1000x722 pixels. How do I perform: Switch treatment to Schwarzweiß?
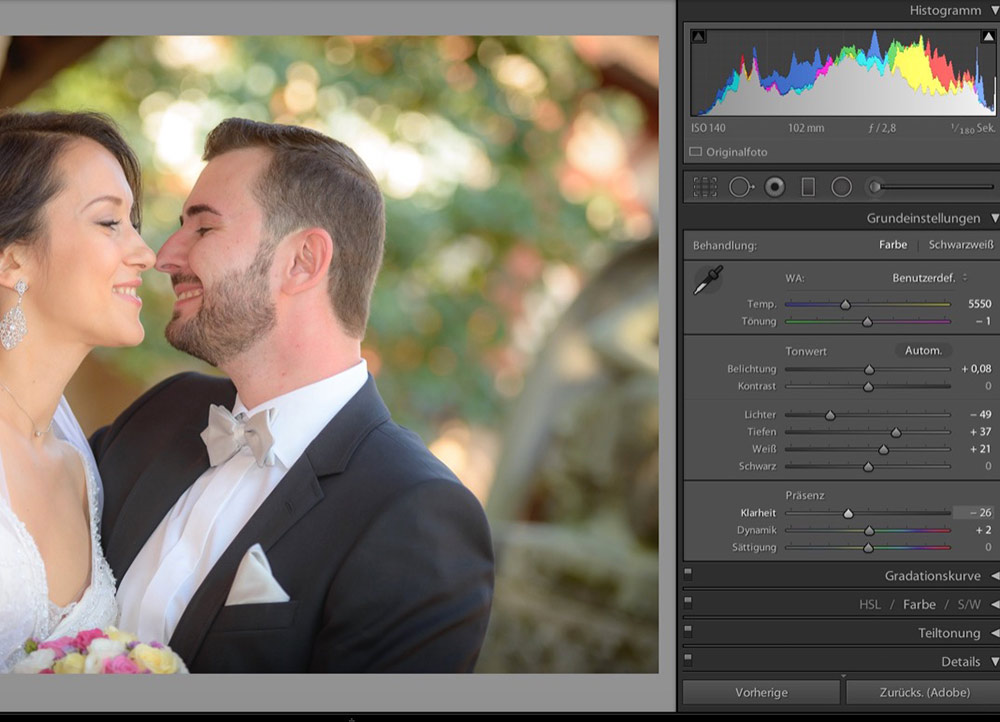pyautogui.click(x=960, y=245)
